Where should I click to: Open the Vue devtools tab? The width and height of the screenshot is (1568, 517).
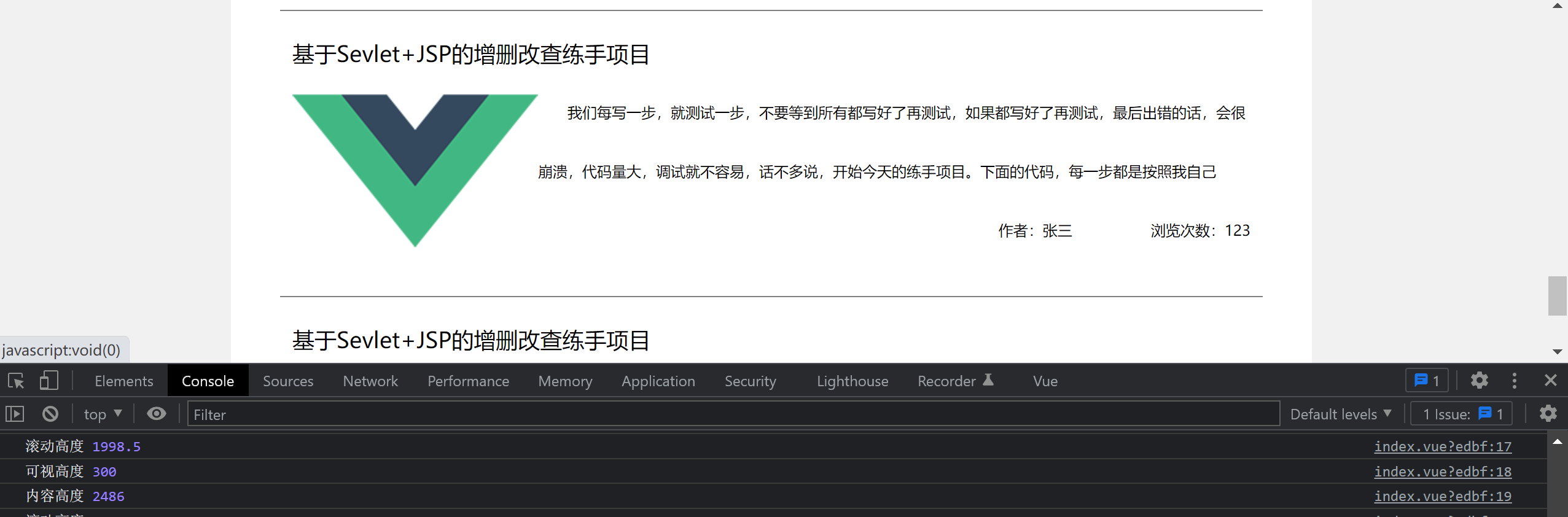[1045, 381]
